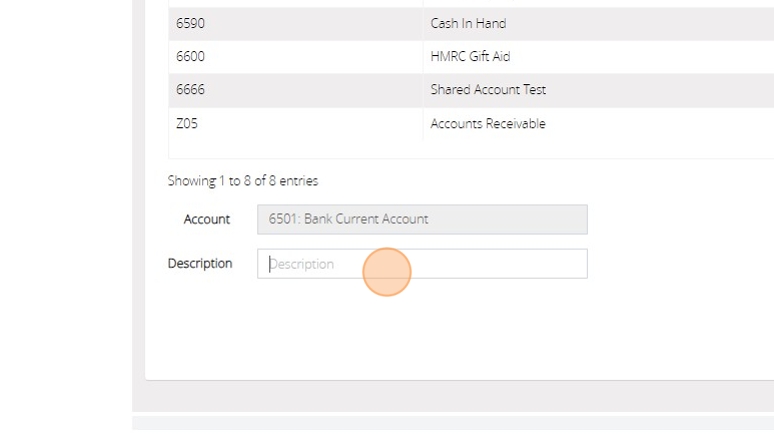Select the 6590 account code cell
The width and height of the screenshot is (774, 434).
click(190, 23)
